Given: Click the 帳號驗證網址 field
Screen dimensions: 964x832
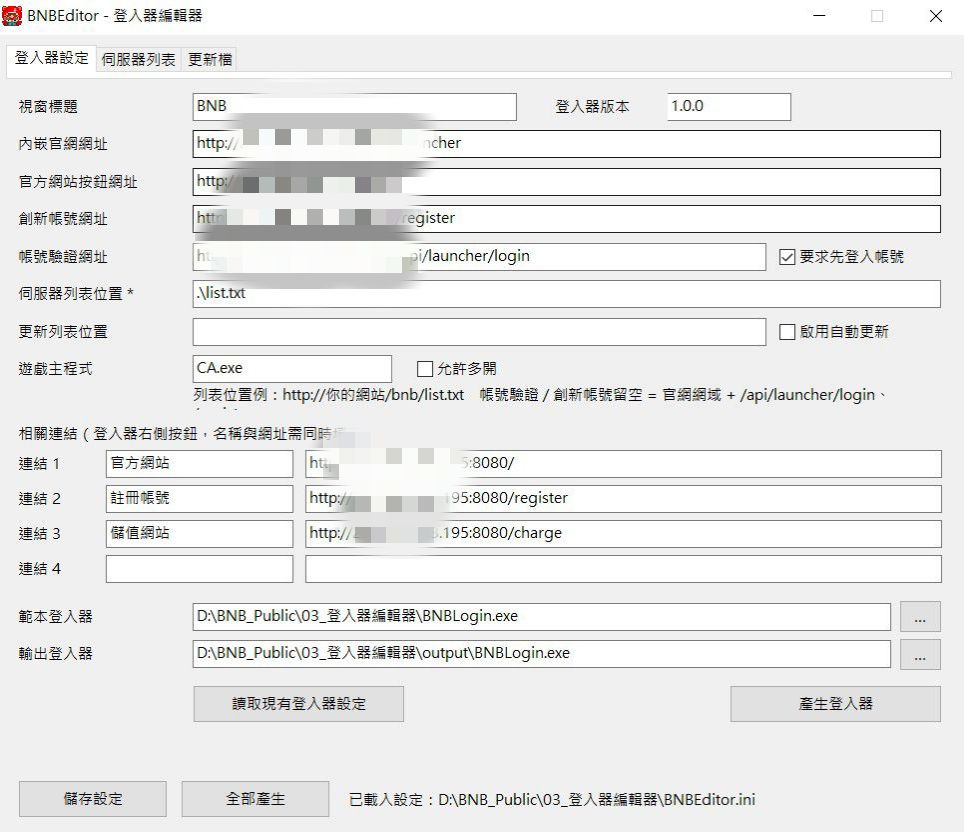Looking at the screenshot, I should [480, 256].
